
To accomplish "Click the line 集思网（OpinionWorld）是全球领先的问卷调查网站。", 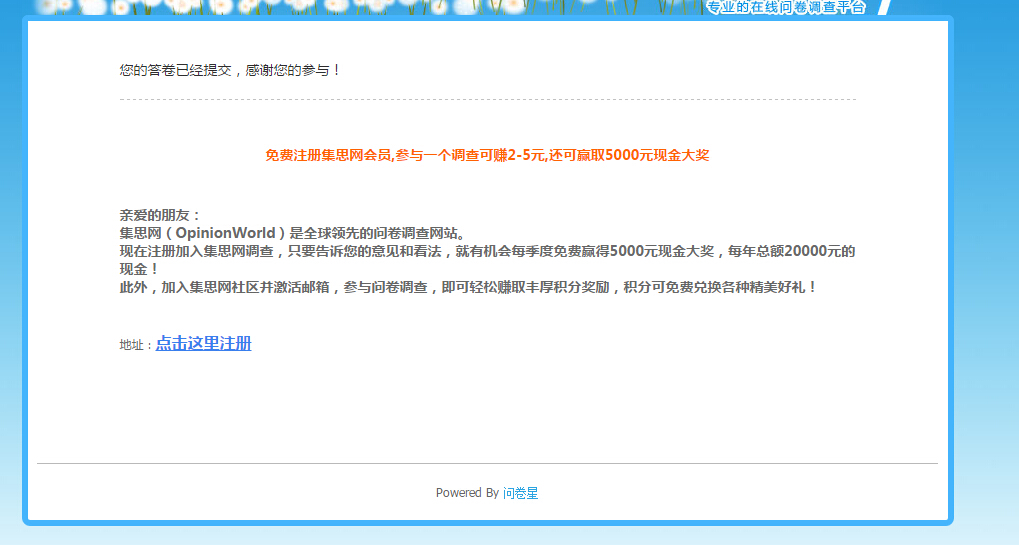I will (x=293, y=233).
